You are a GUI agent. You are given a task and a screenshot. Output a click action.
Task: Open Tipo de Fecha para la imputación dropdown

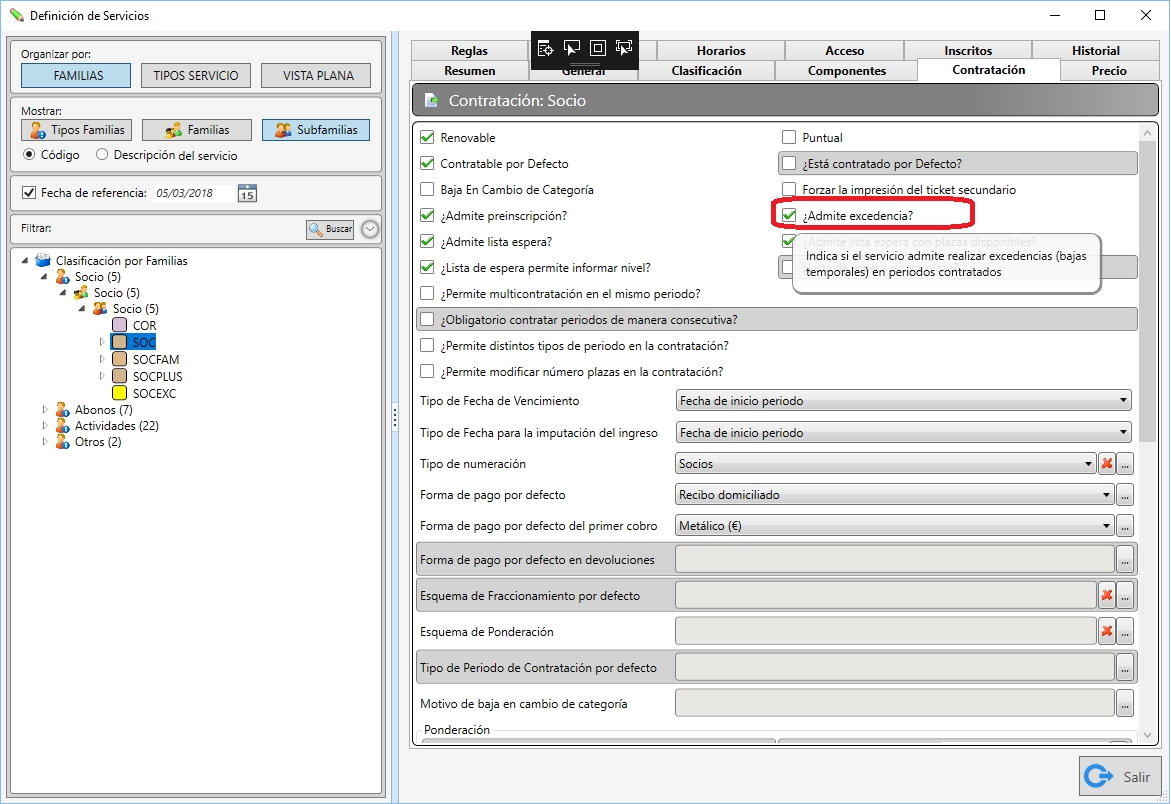(904, 432)
